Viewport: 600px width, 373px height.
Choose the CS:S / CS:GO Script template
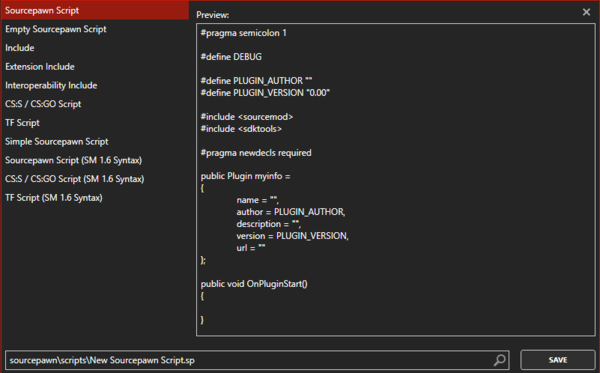click(95, 104)
